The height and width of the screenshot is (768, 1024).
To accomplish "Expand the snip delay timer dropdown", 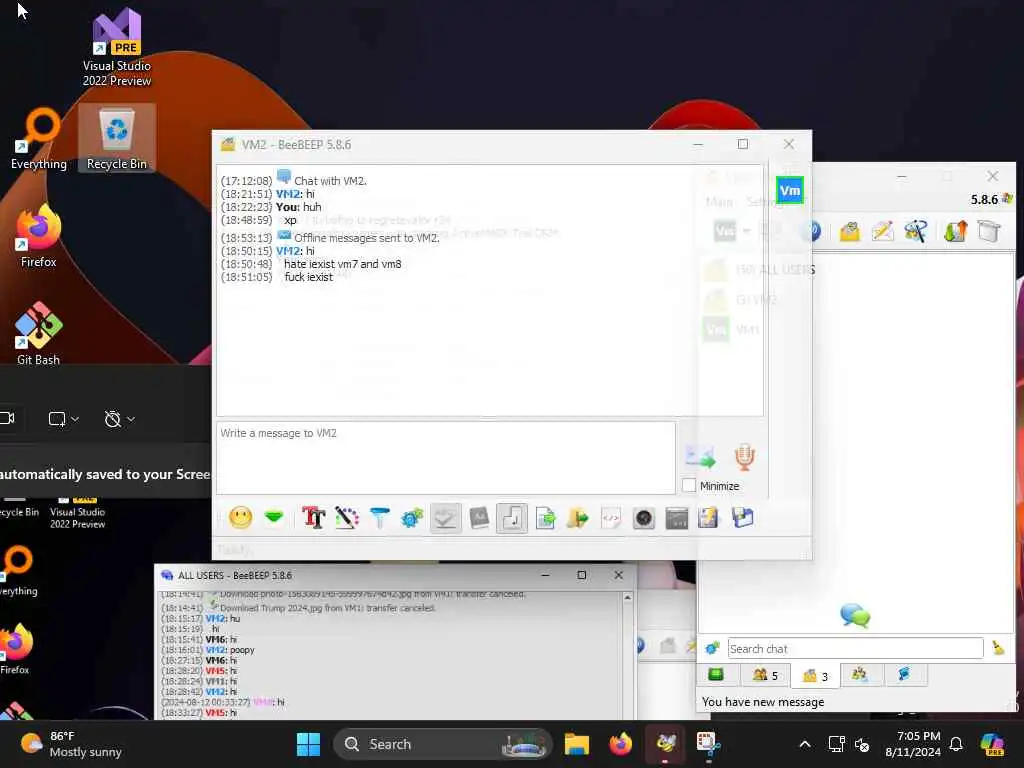I will point(131,419).
